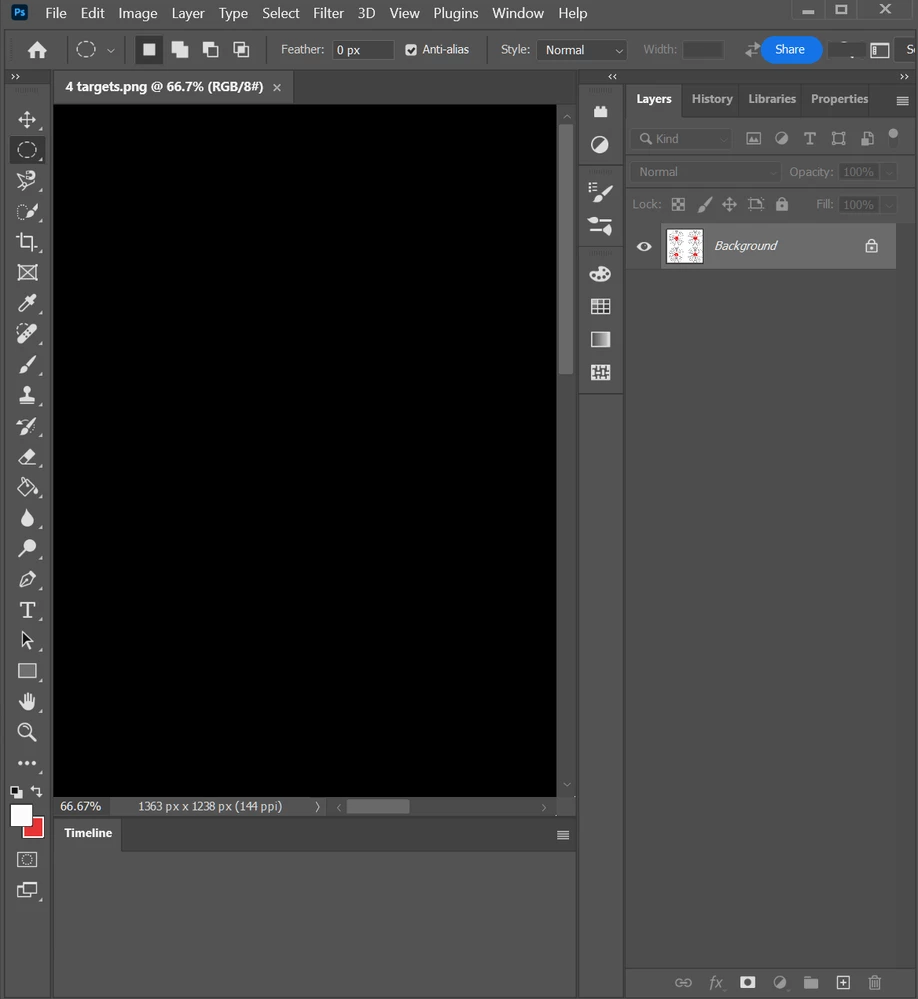Hide the Background layer with eye icon
Viewport: 918px width, 999px height.
coord(644,247)
